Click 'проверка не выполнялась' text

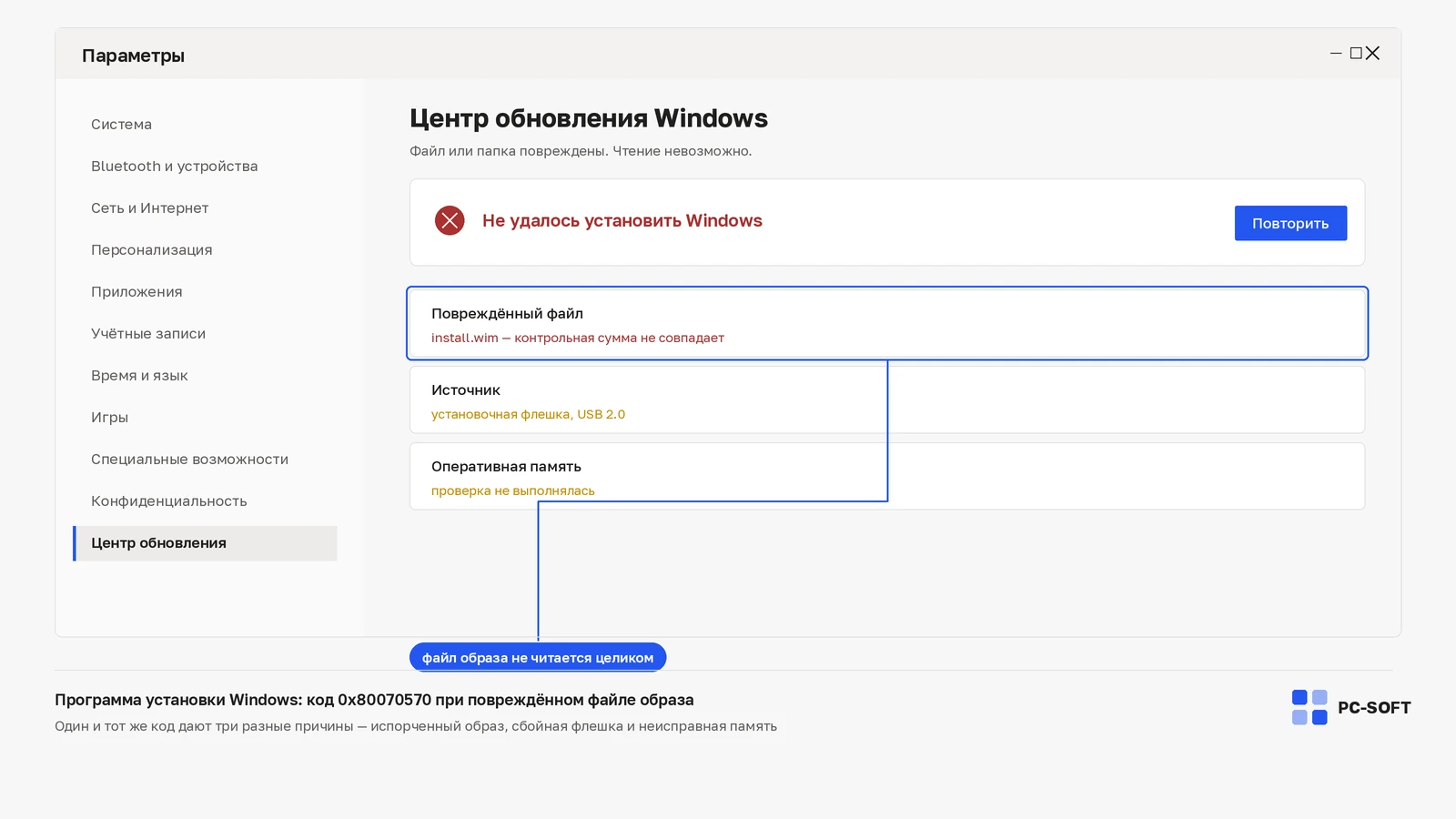click(x=512, y=490)
